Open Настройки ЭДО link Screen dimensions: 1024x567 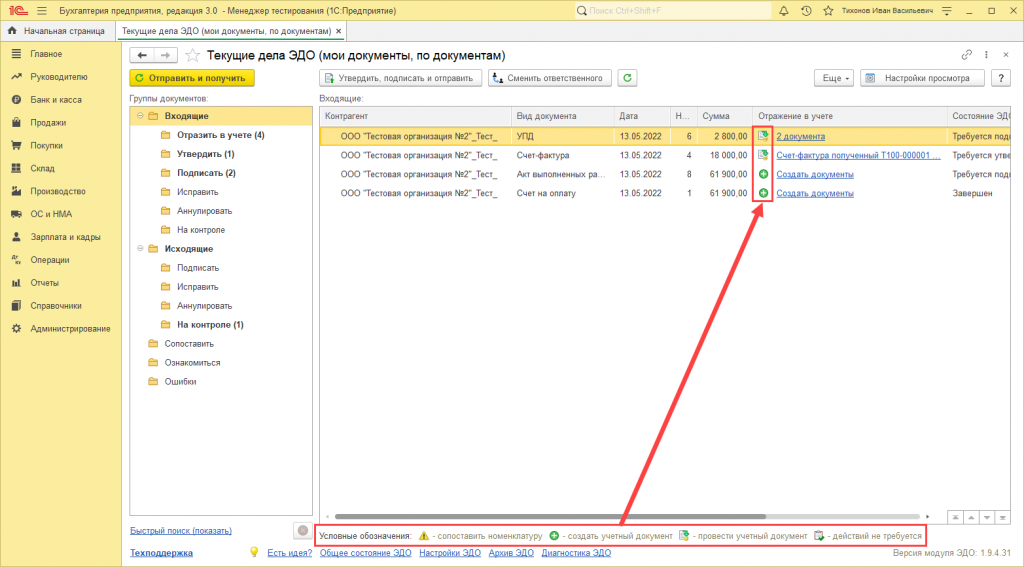click(450, 553)
